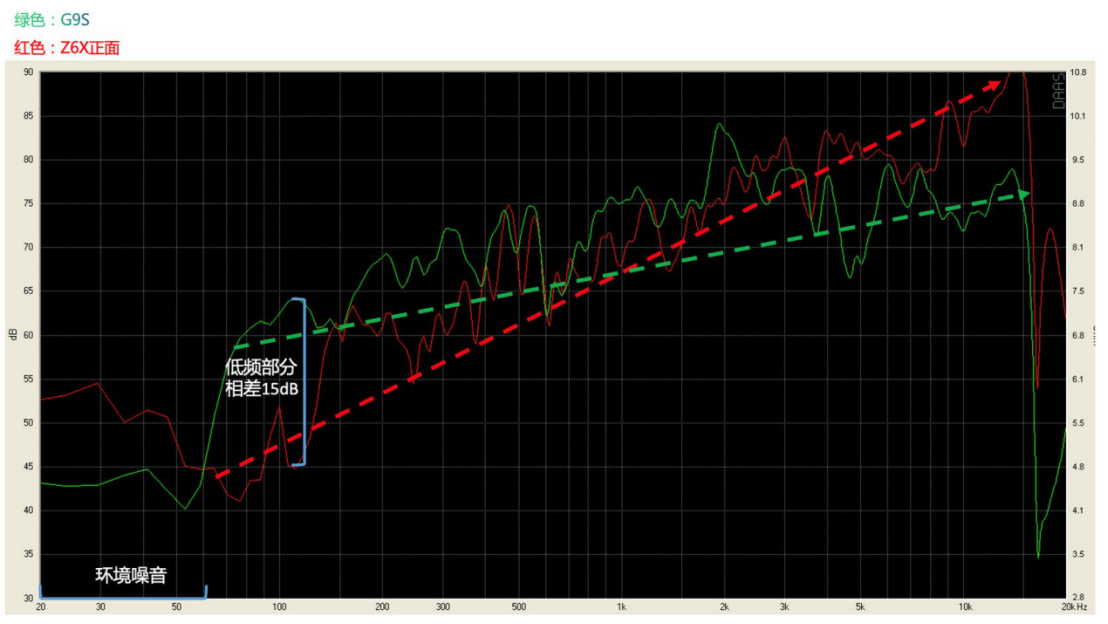Pick the 2.8 value on right axis
This screenshot has width=1108, height=624.
click(x=1078, y=598)
